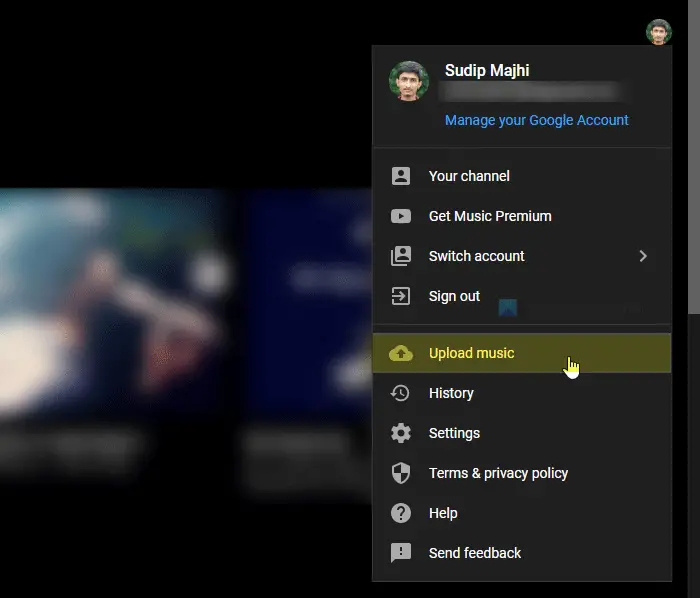Click the Get Music Premium play icon
The image size is (700, 598).
click(401, 216)
